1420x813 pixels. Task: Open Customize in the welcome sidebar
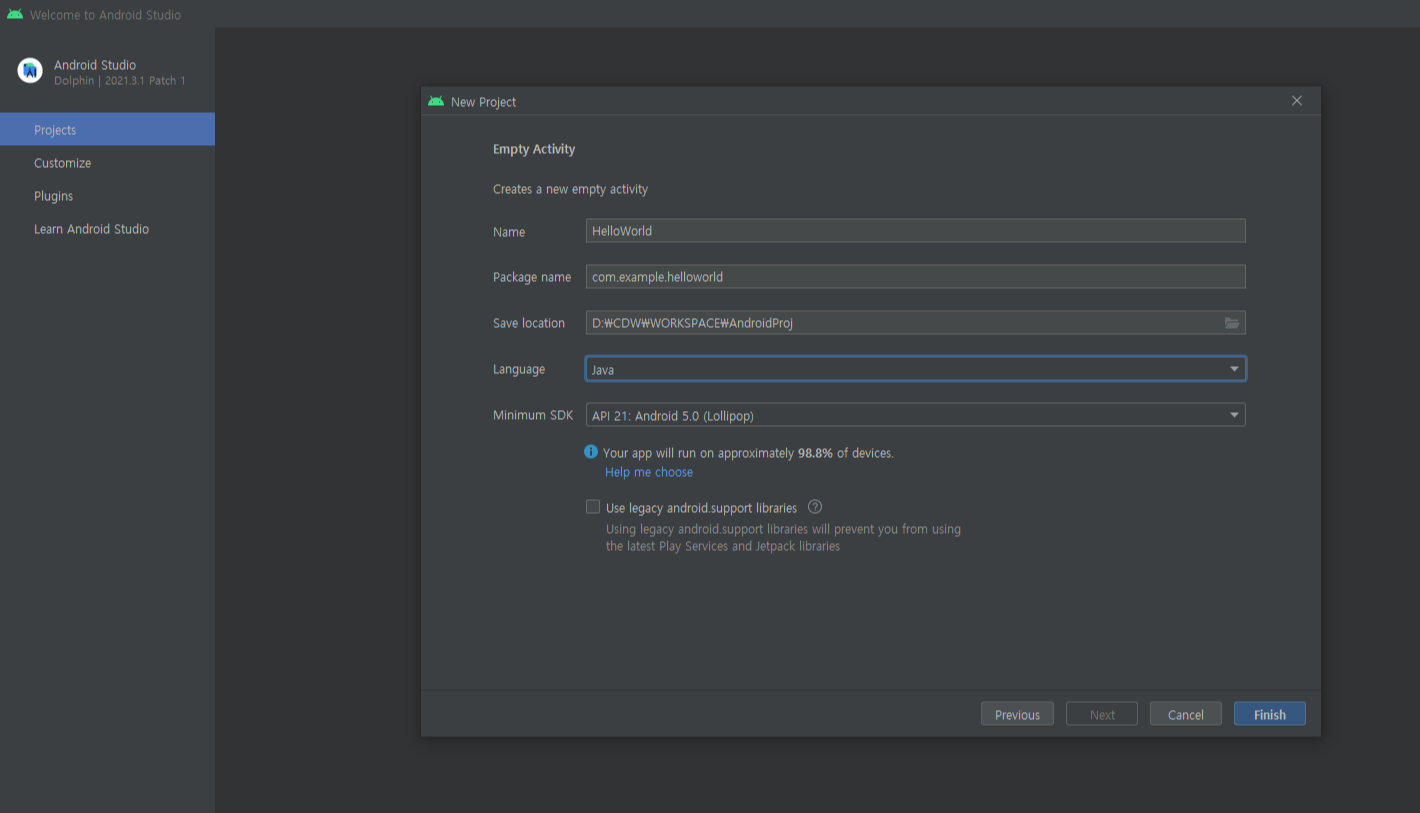(x=107, y=163)
